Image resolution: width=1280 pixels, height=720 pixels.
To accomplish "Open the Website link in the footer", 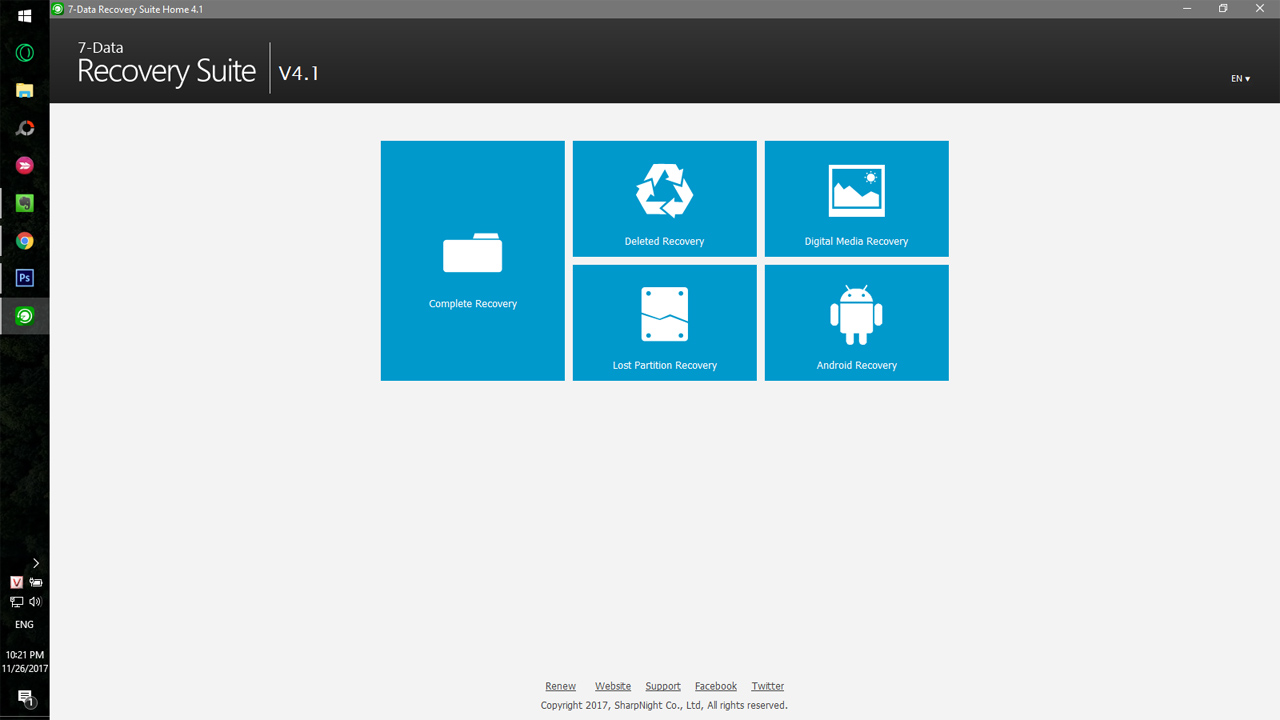I will pos(613,686).
